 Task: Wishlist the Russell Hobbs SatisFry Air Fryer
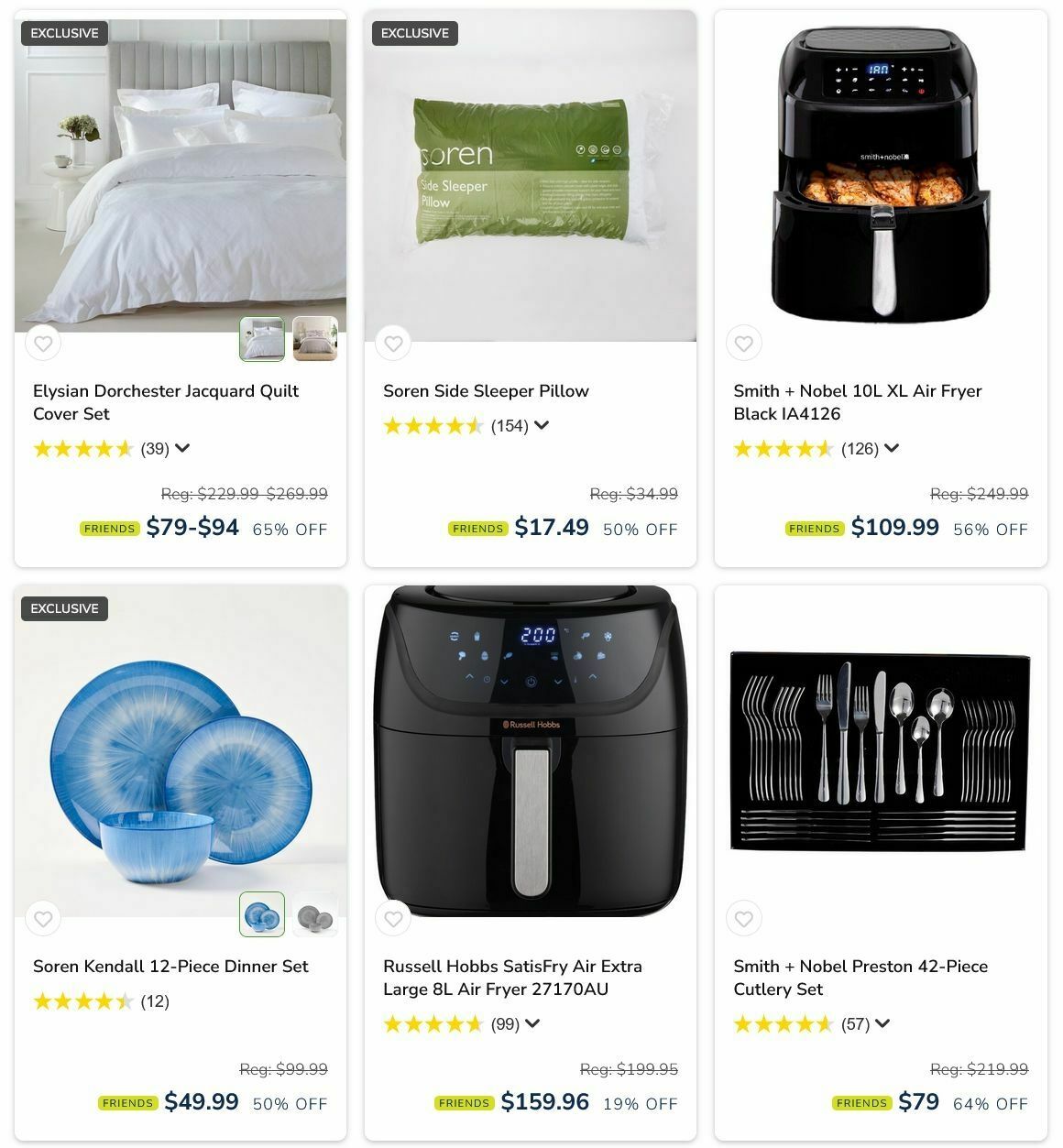pyautogui.click(x=393, y=919)
